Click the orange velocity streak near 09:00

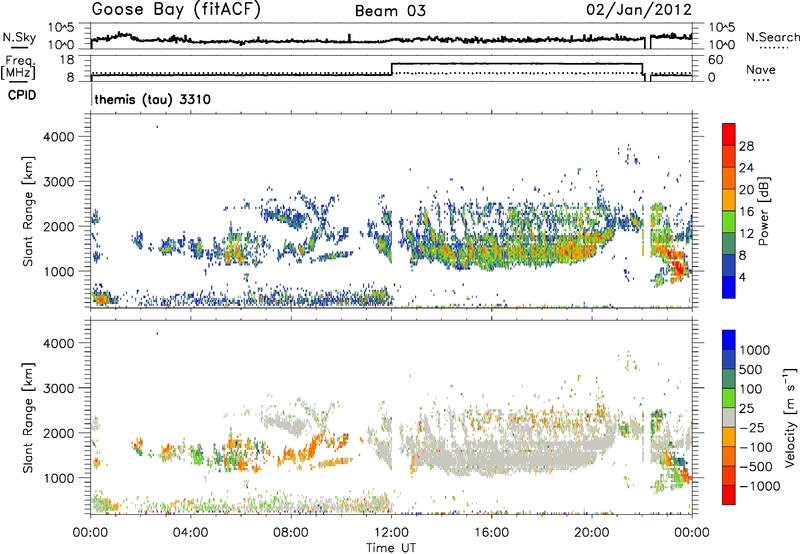(x=312, y=447)
